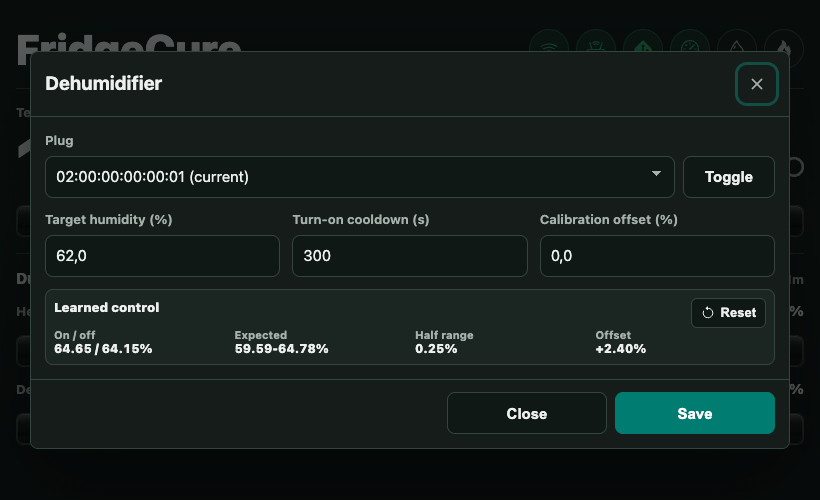Open the Plug dropdown showing 02:00:00:00:00:01
Viewport: 820px width, 500px height.
point(360,177)
